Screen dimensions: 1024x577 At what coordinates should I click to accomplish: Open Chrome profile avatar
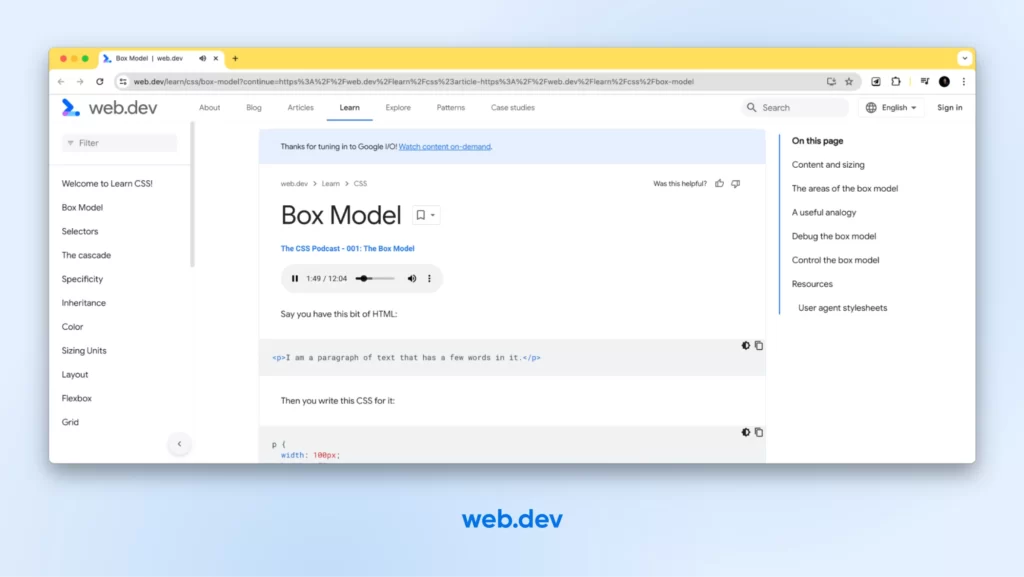pyautogui.click(x=944, y=82)
